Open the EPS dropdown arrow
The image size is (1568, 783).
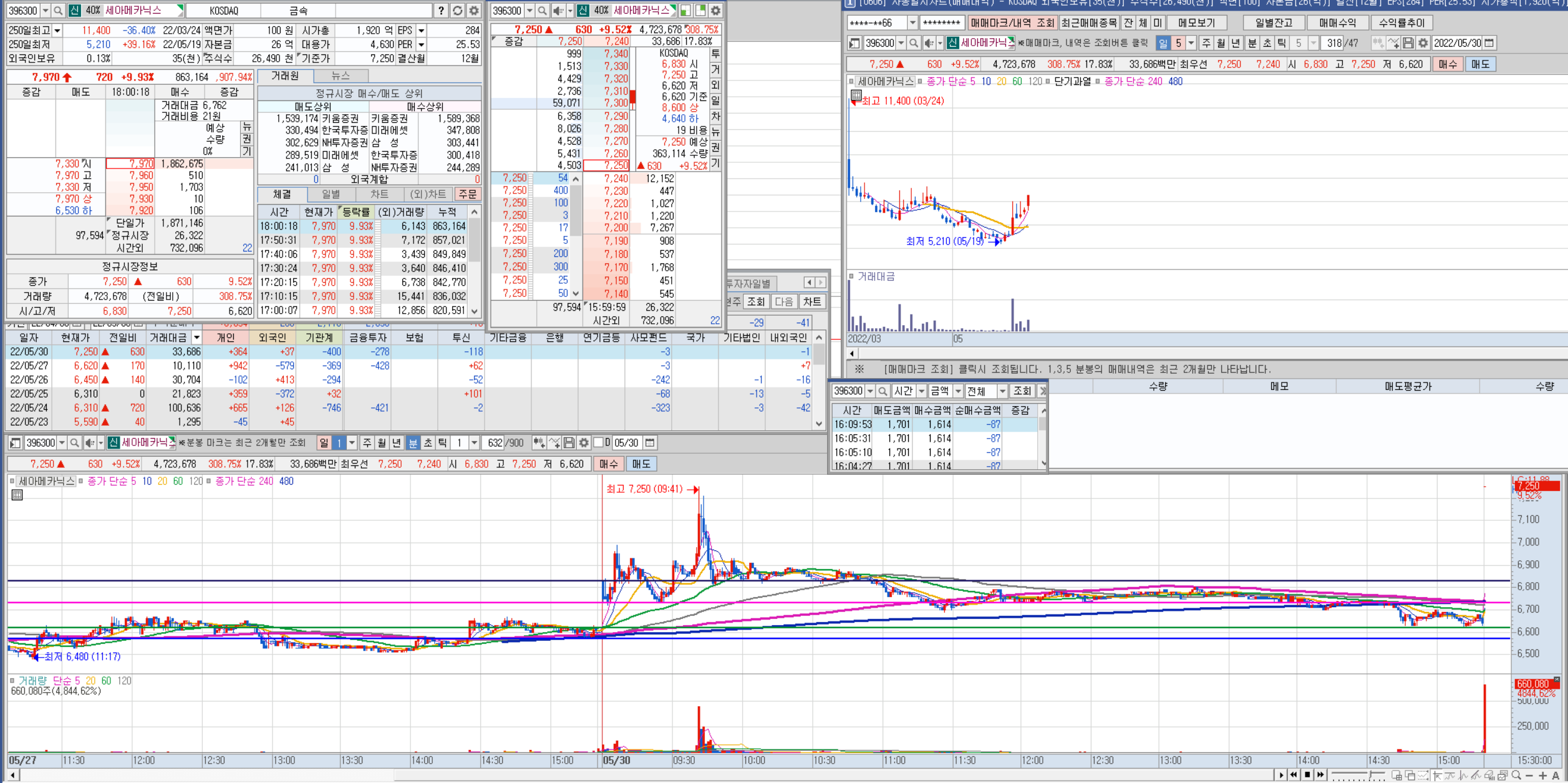pos(422,31)
